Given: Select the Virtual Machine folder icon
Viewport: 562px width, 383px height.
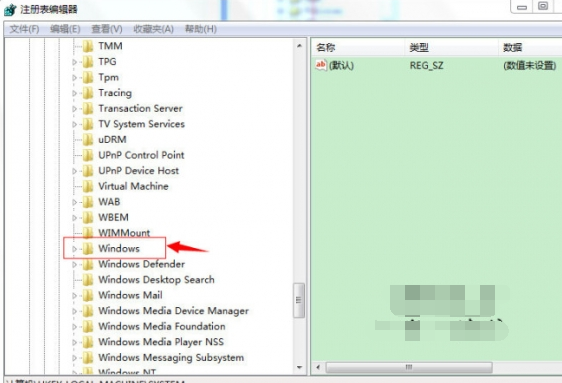Looking at the screenshot, I should [88, 186].
